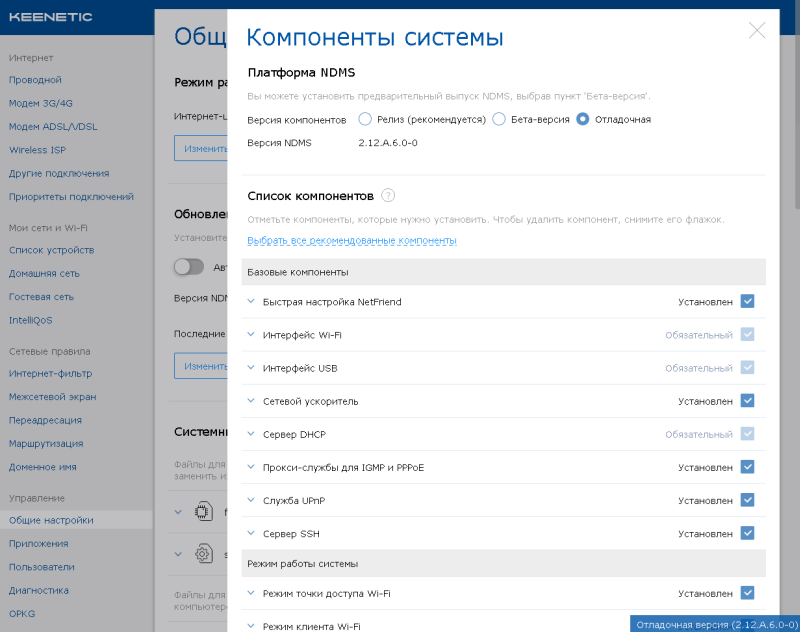Go to Список устройств page
Image resolution: width=800 pixels, height=632 pixels.
[x=52, y=250]
